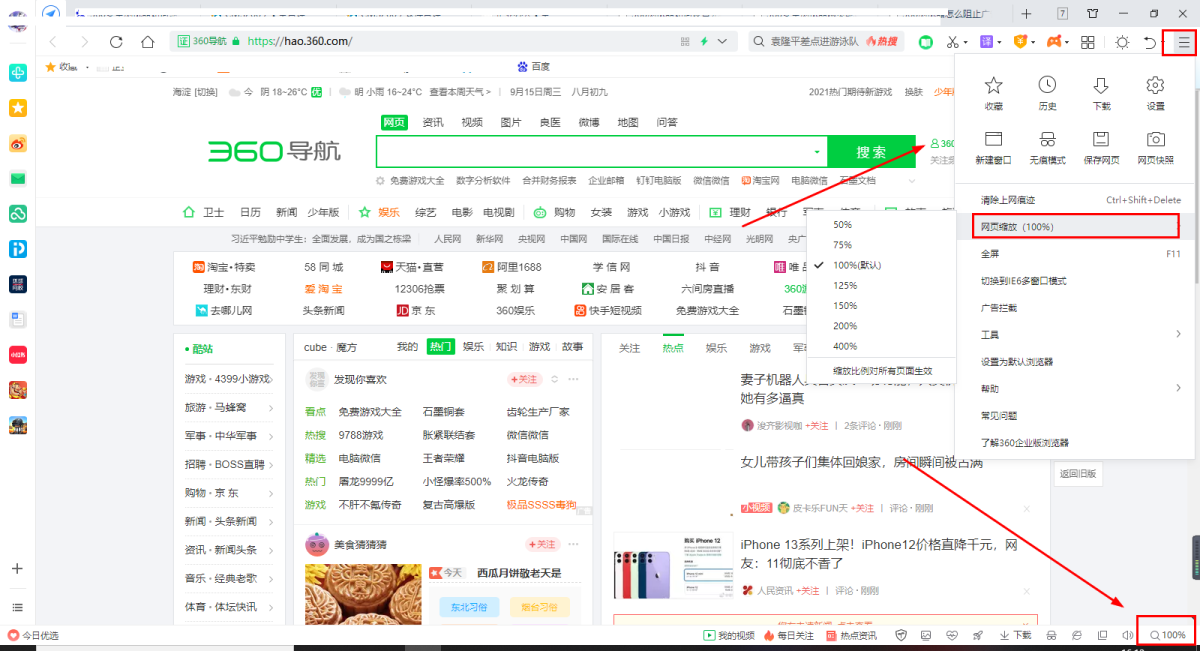
Task: Click the purple translate icon
Action: point(987,42)
